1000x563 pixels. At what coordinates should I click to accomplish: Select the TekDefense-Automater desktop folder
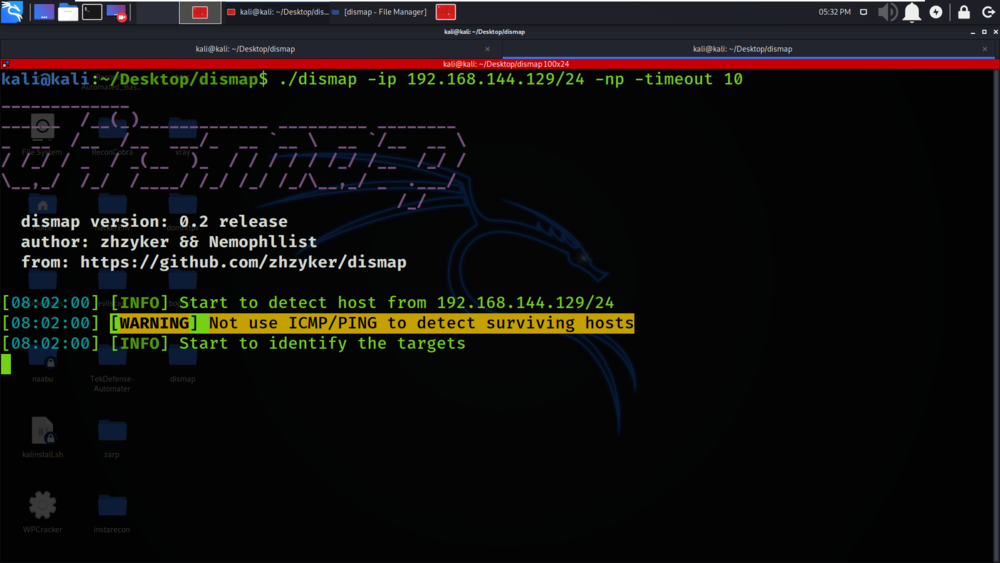coord(112,371)
